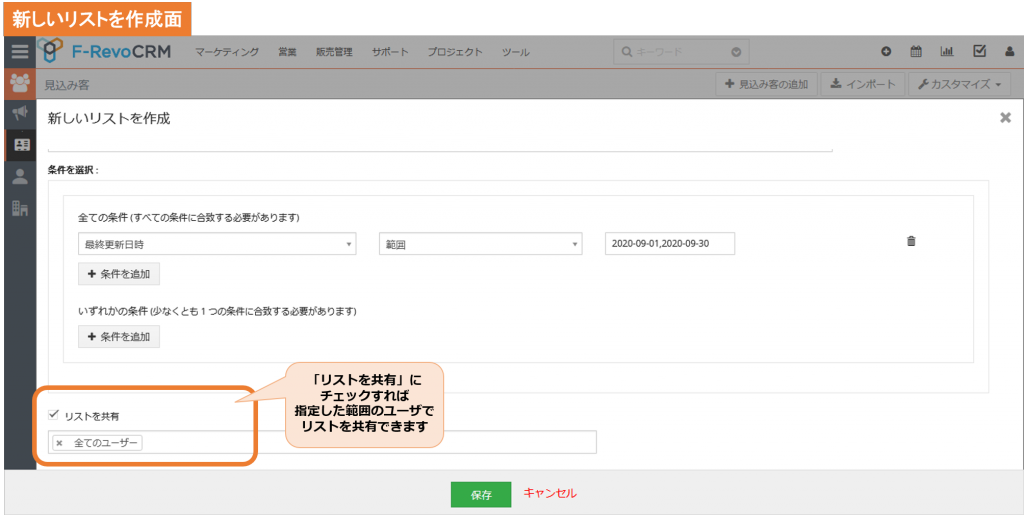Open the calendar icon in header
Viewport: 1024px width, 515px height.
tap(916, 52)
